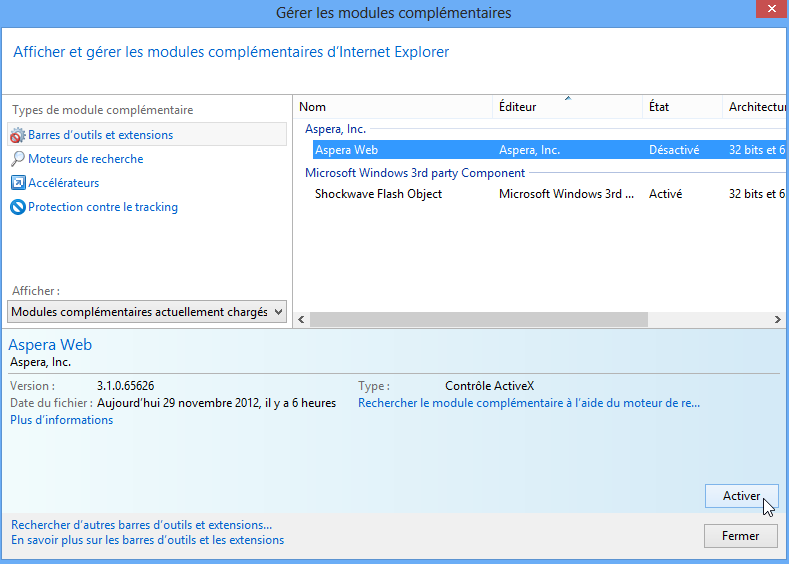Click the left scroll arrow

[301, 319]
